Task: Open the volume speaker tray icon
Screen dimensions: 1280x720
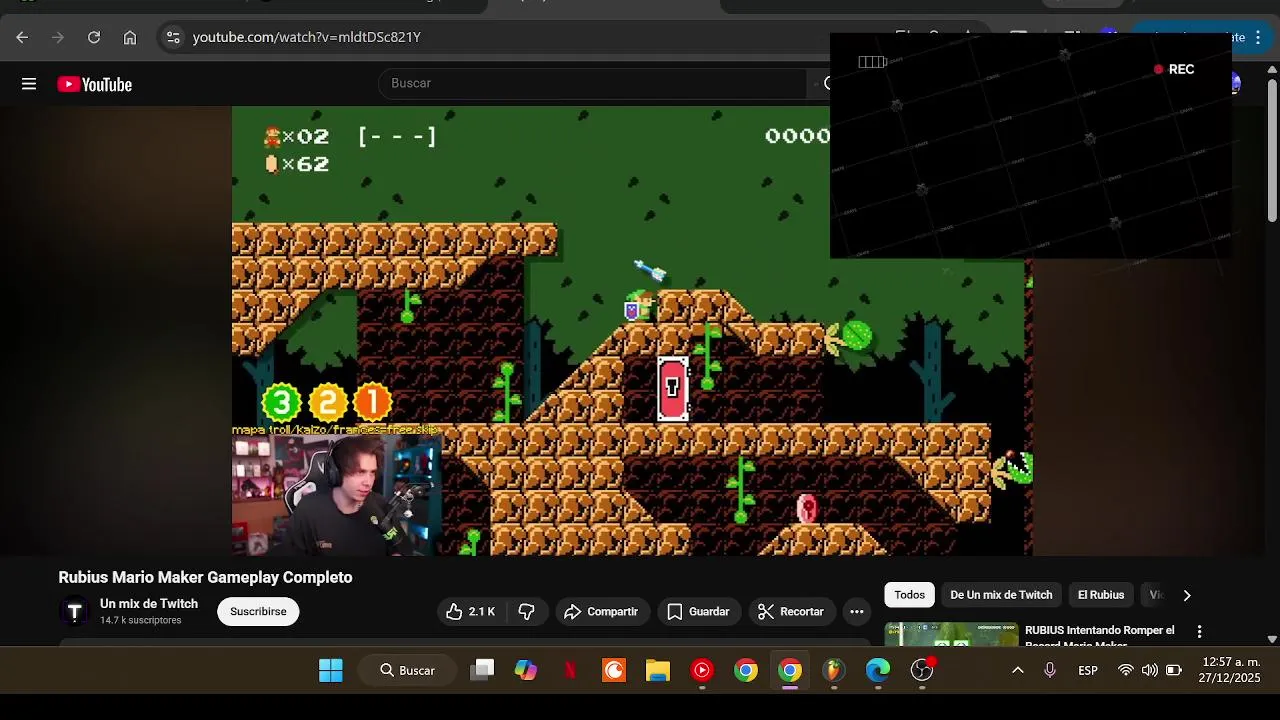Action: click(1150, 670)
